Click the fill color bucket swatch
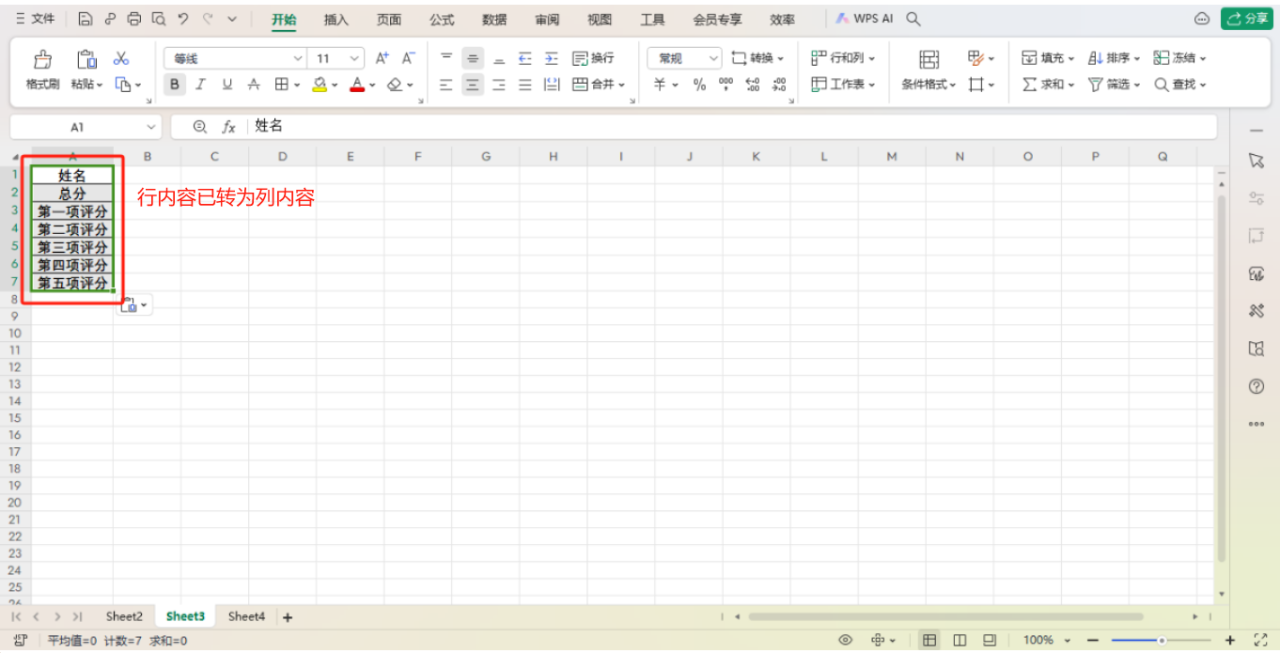 [x=320, y=85]
